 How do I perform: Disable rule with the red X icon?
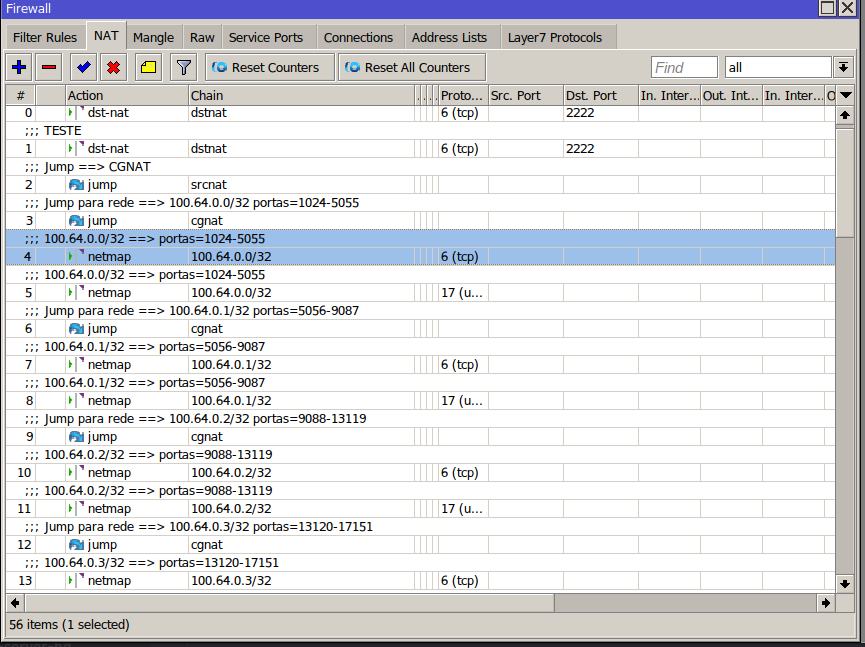pyautogui.click(x=113, y=67)
